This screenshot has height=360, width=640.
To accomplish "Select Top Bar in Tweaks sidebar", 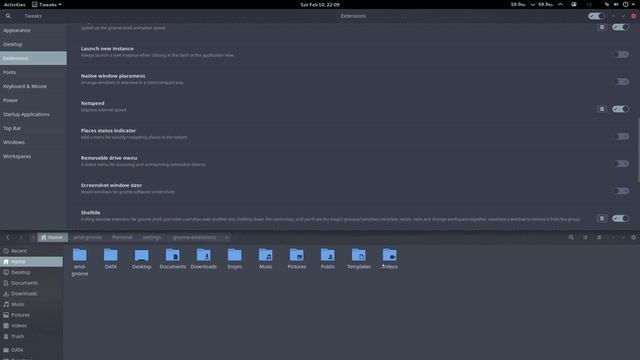I will tap(33, 128).
